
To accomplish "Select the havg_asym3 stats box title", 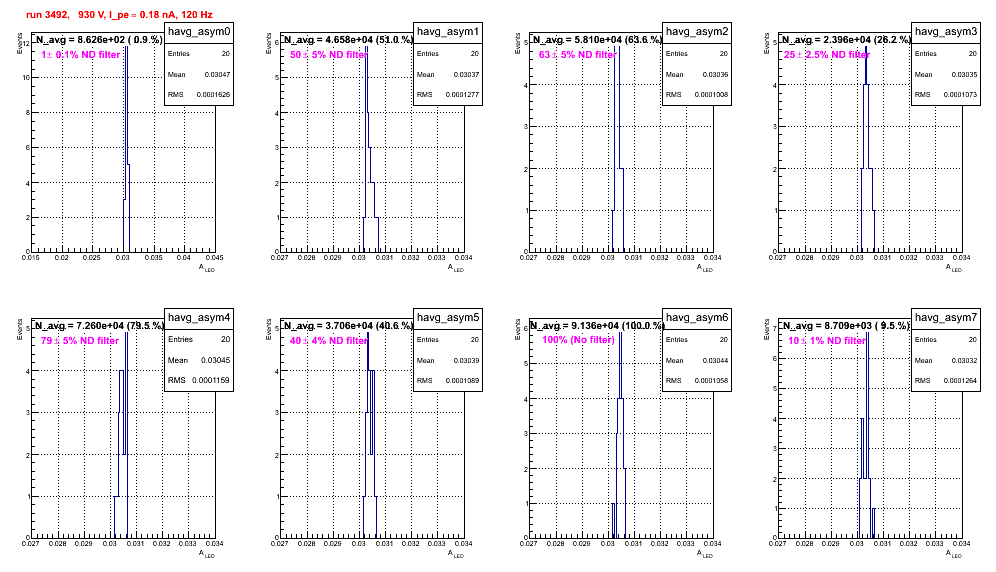I will pos(946,32).
